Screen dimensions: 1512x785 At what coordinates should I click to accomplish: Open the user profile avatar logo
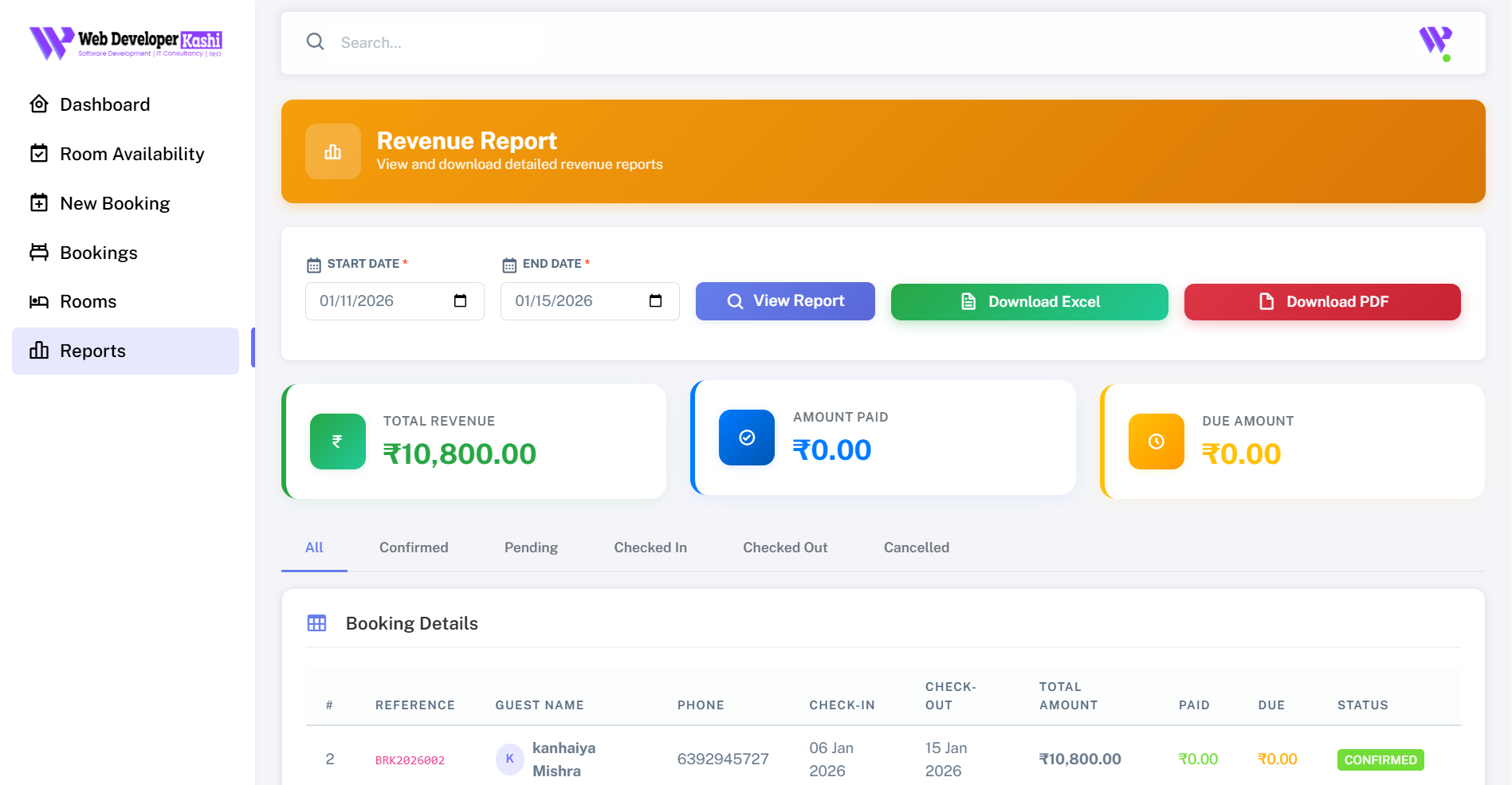(x=1435, y=41)
